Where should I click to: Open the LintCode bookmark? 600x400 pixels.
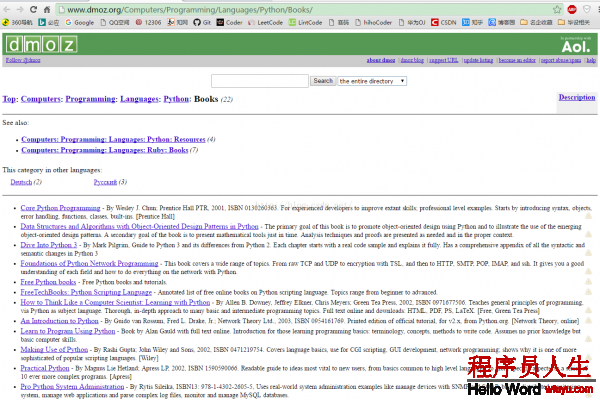coord(305,23)
